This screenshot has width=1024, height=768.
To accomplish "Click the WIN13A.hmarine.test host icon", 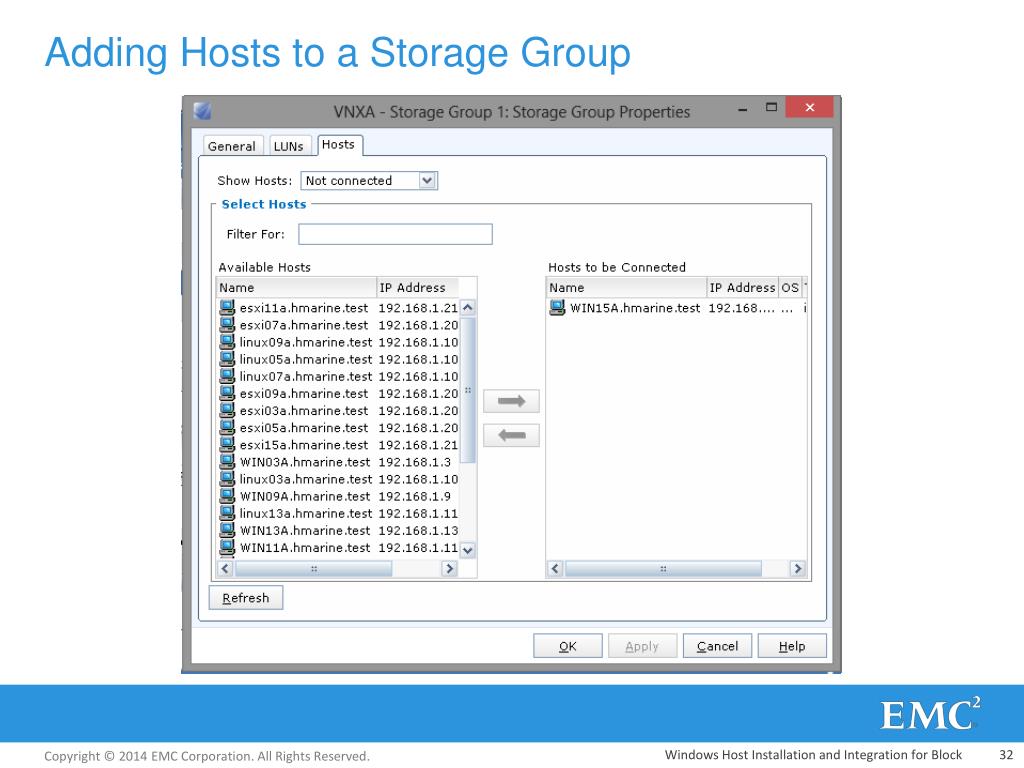I will click(227, 530).
